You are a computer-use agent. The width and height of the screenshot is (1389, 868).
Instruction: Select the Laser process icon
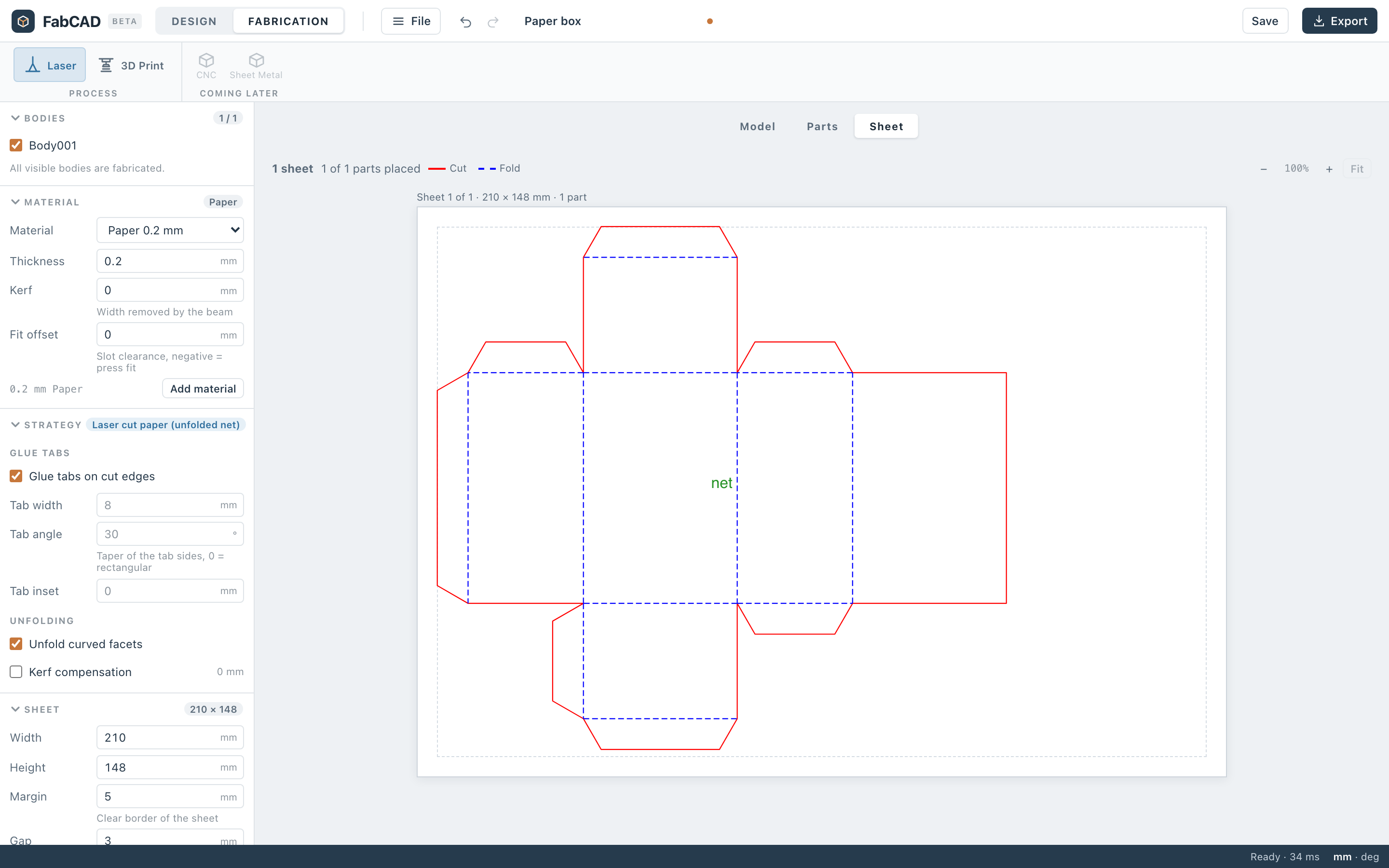33,65
